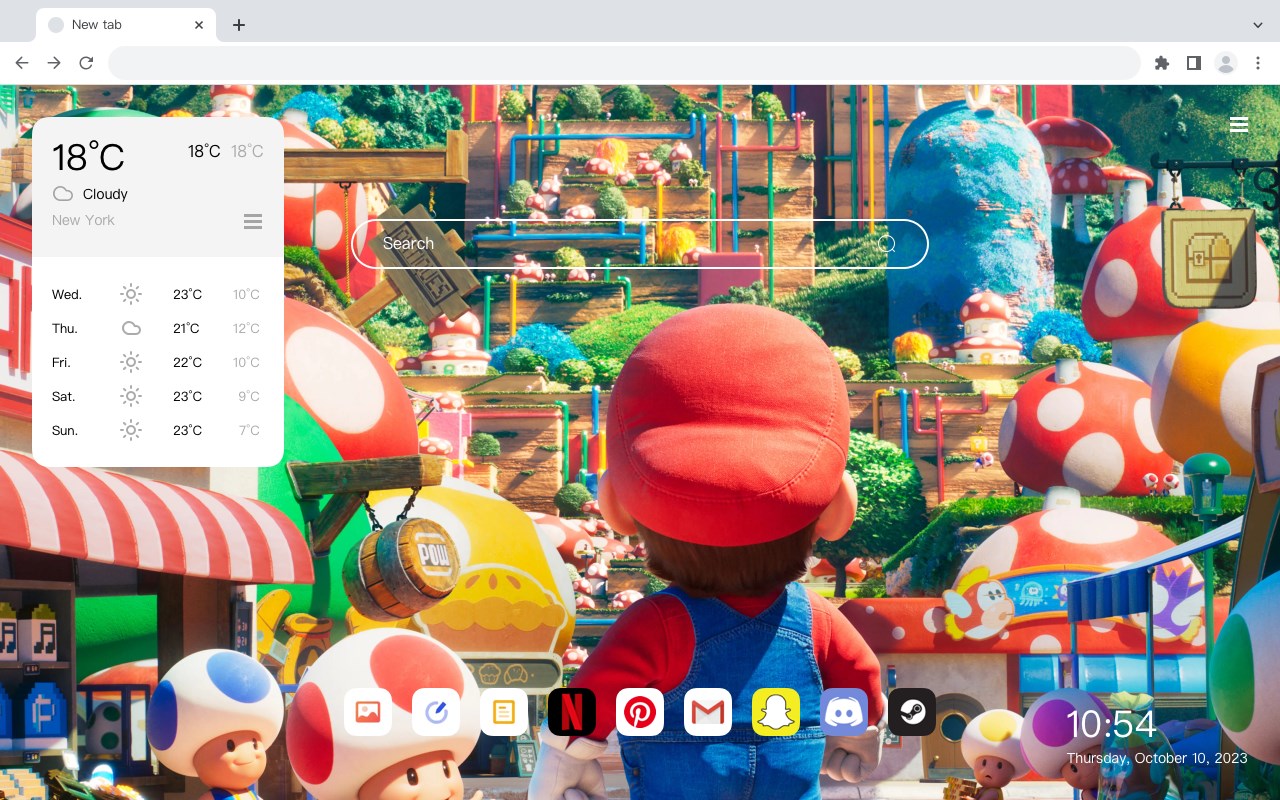Go forward to the next page
Viewport: 1280px width, 800px height.
pos(54,63)
